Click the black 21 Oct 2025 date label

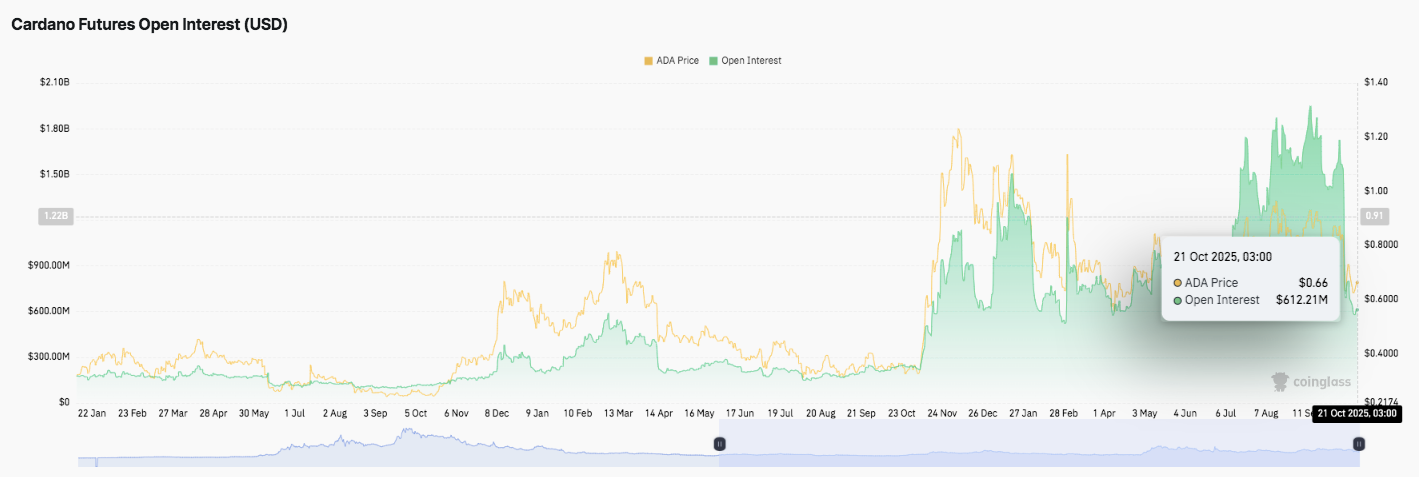(1356, 413)
